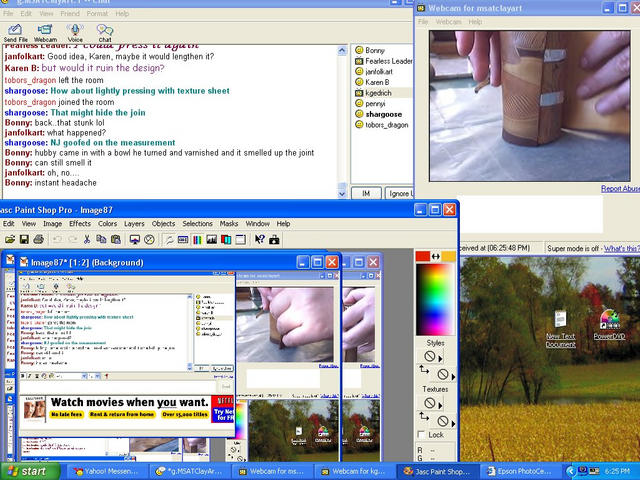Viewport: 640px width, 480px height.
Task: Click Netflix movie ad in Image87 window
Action: (127, 409)
